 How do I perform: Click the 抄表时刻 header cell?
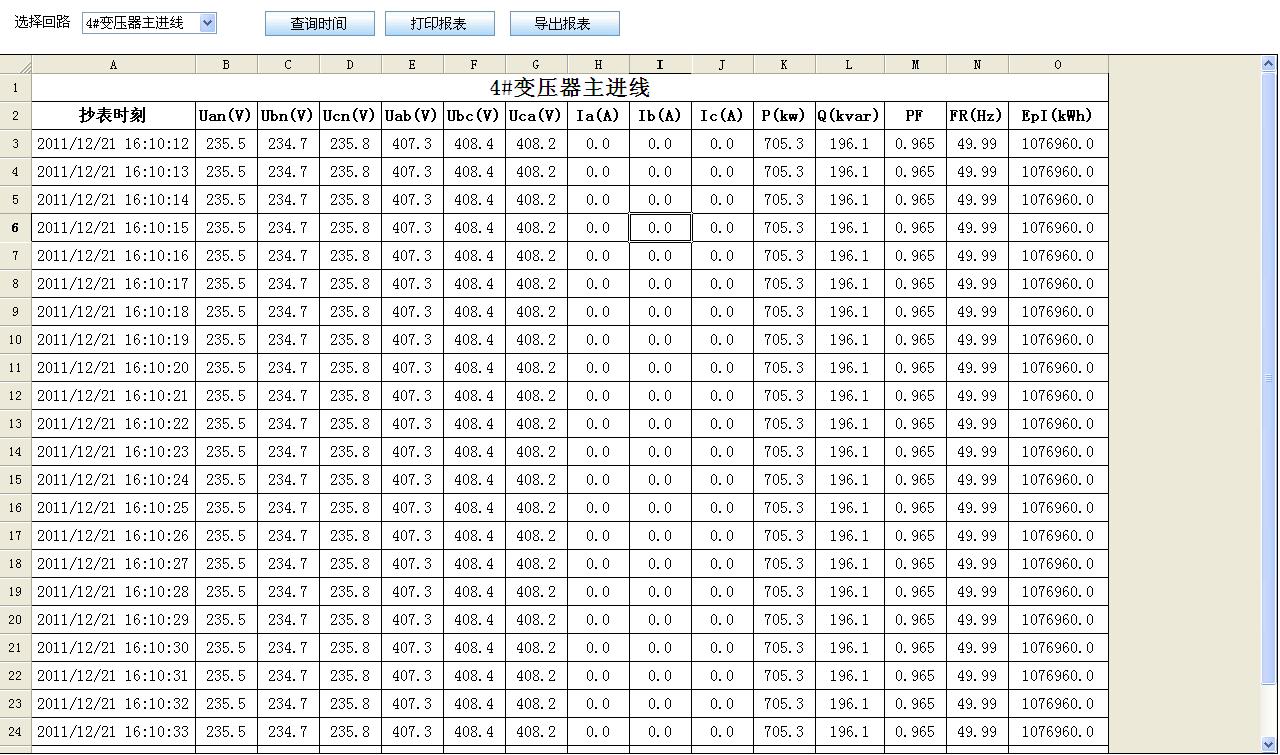coord(113,116)
